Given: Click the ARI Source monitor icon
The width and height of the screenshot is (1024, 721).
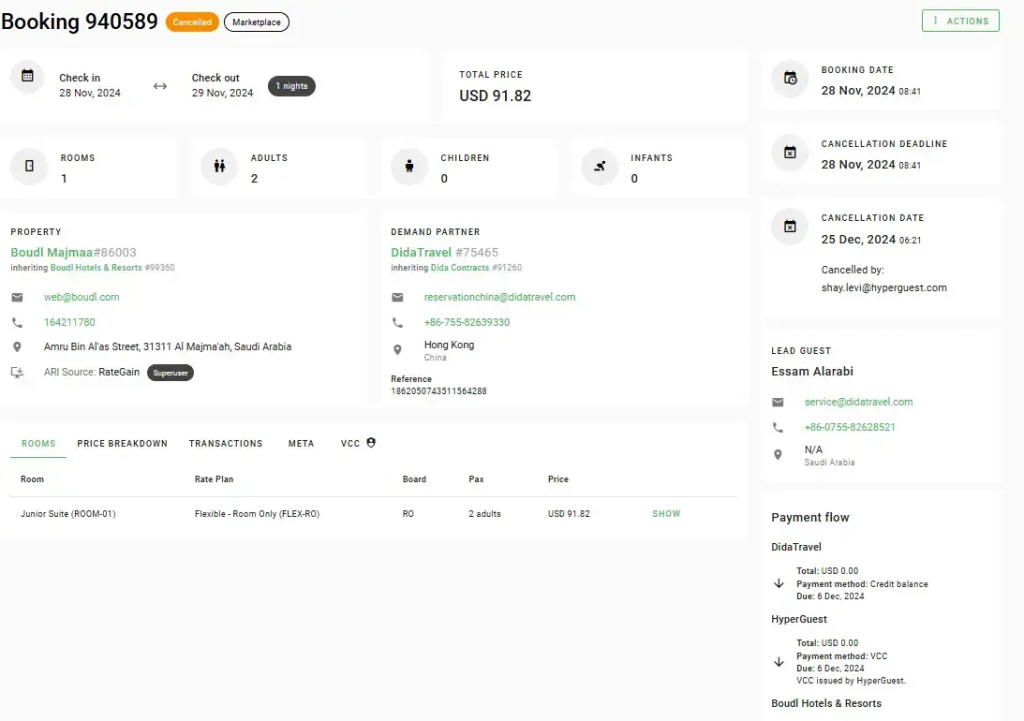Looking at the screenshot, I should (x=17, y=372).
